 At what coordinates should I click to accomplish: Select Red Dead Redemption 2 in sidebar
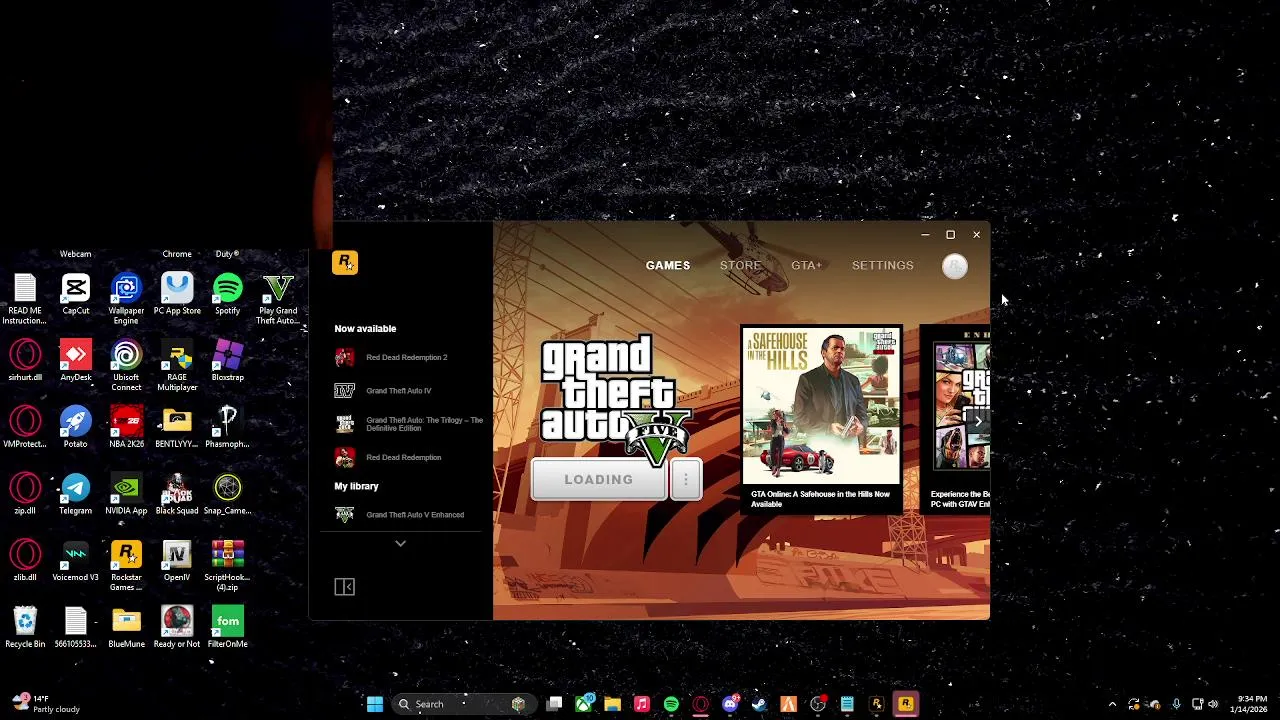392,357
